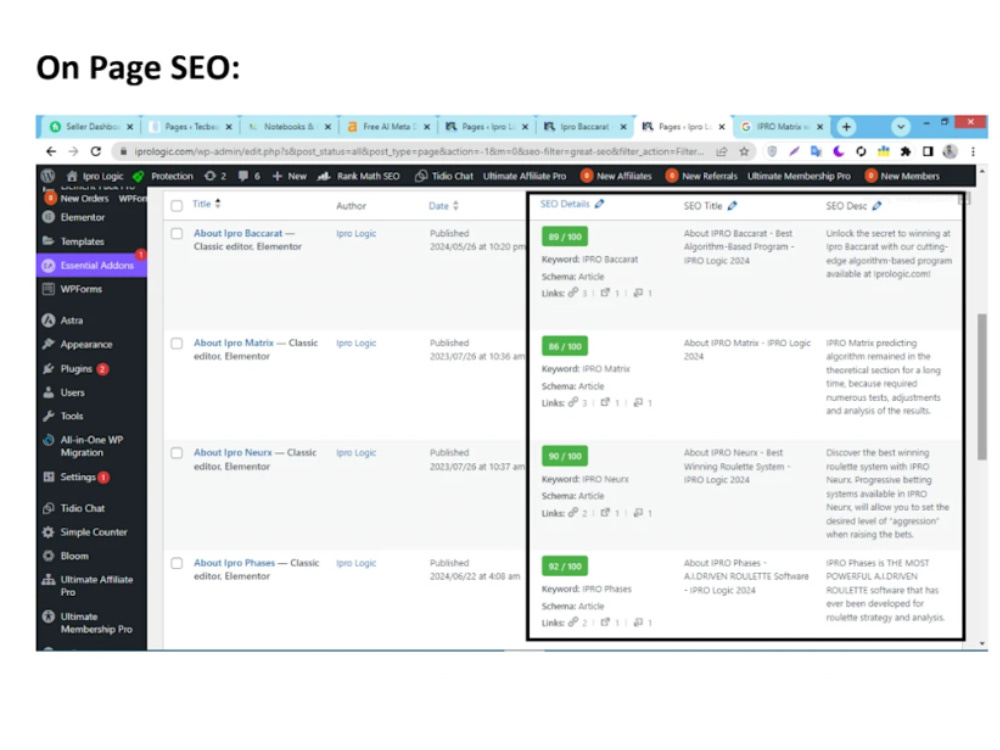Screen dimensions: 1000x750
Task: Open Ultimate Membership Pro in sidebar
Action: point(96,622)
